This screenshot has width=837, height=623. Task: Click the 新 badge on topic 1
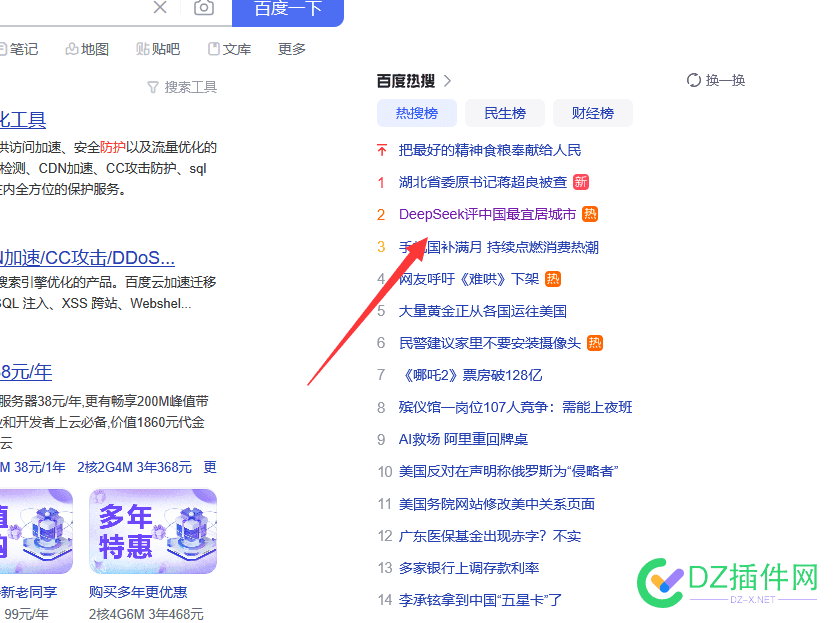coord(581,182)
